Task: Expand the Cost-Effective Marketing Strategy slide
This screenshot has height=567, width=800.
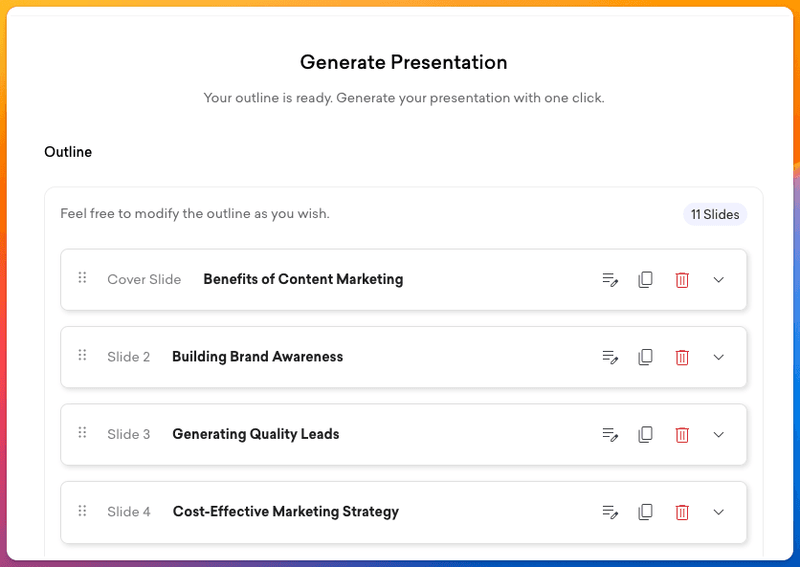Action: 718,512
